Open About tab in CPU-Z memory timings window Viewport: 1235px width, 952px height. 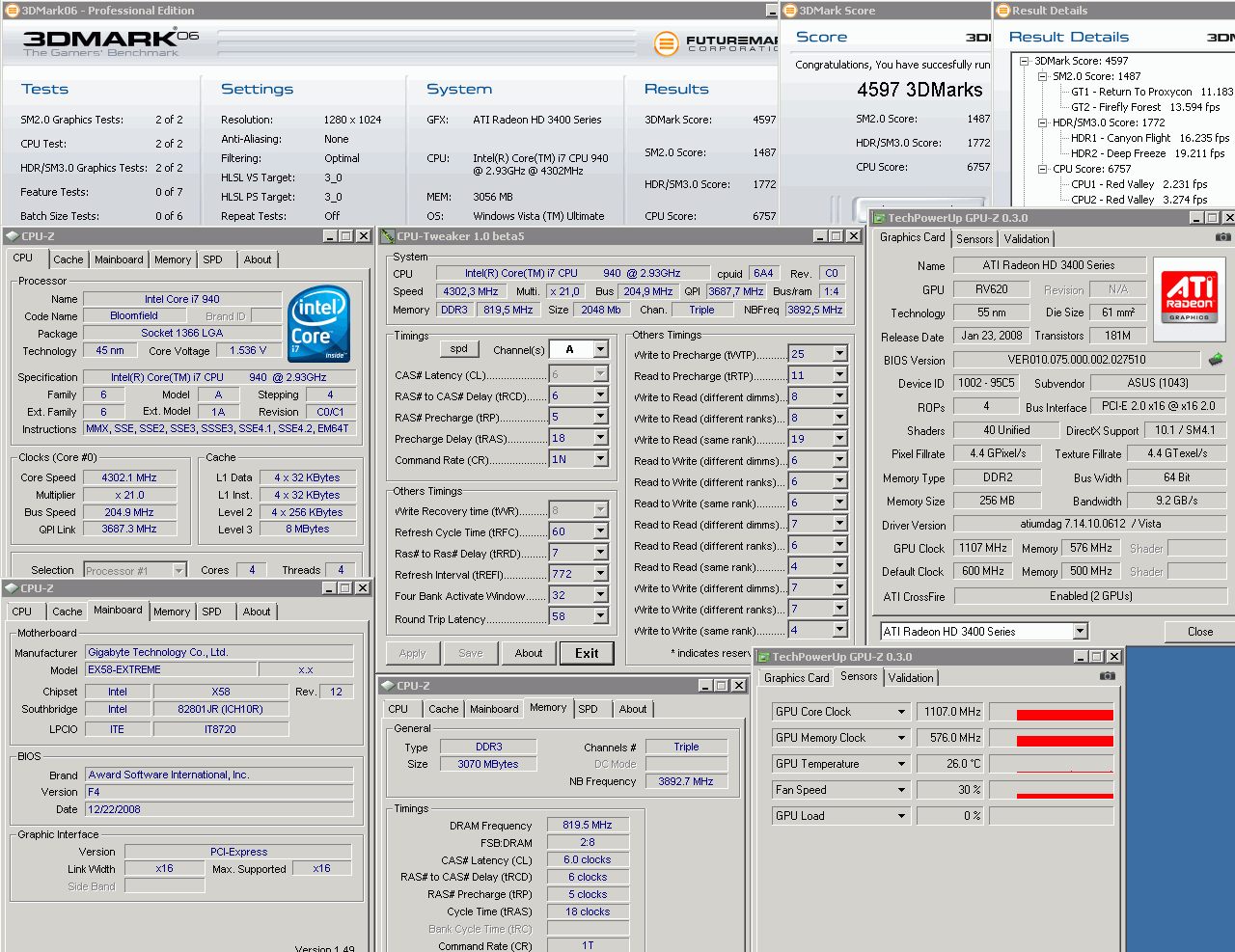633,709
